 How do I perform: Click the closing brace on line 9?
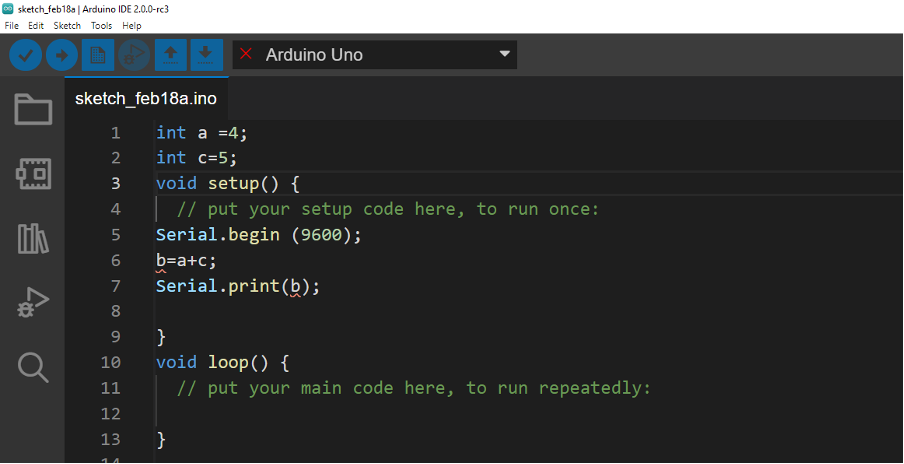pyautogui.click(x=161, y=337)
